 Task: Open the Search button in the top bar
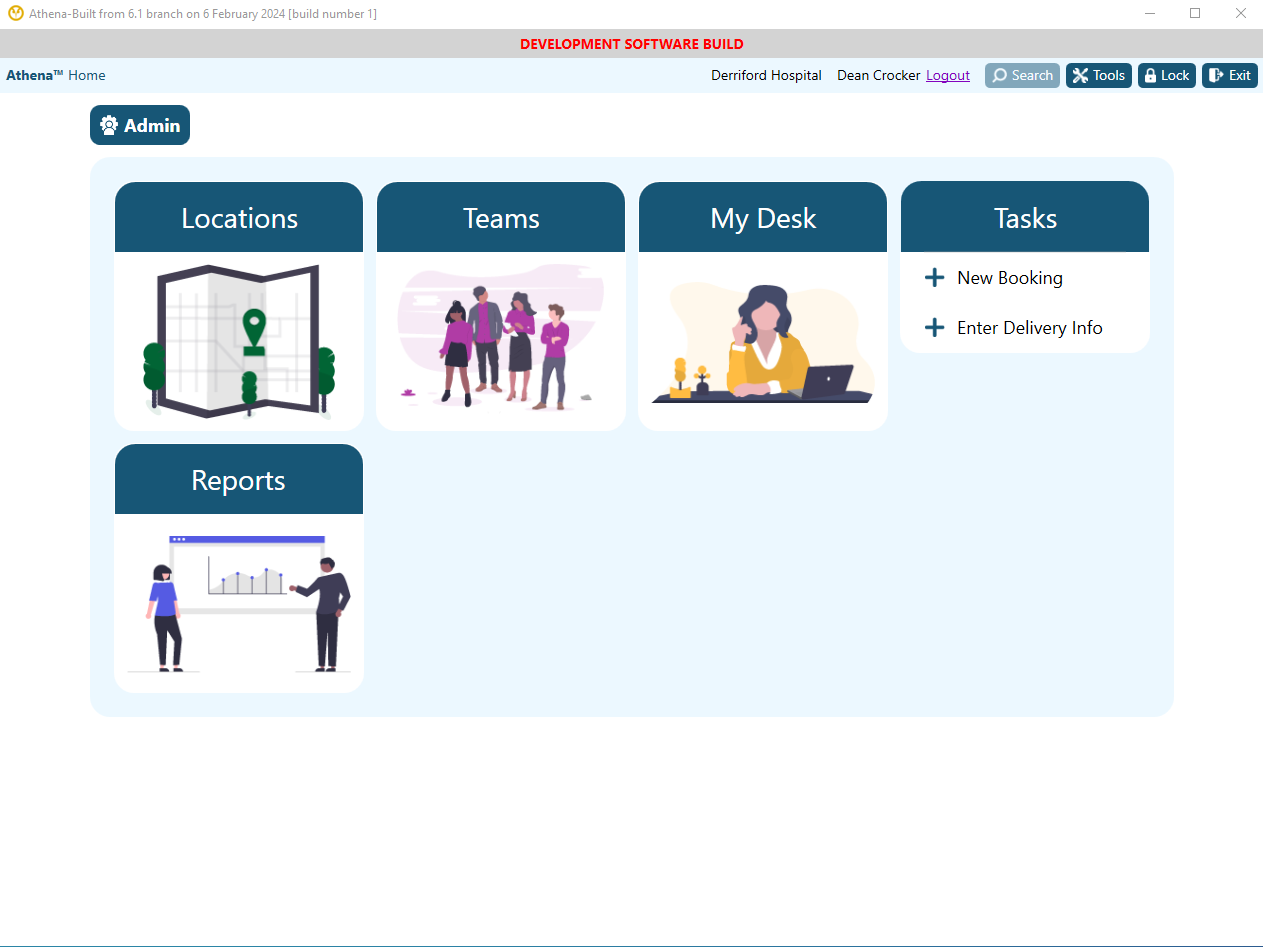pos(1022,75)
